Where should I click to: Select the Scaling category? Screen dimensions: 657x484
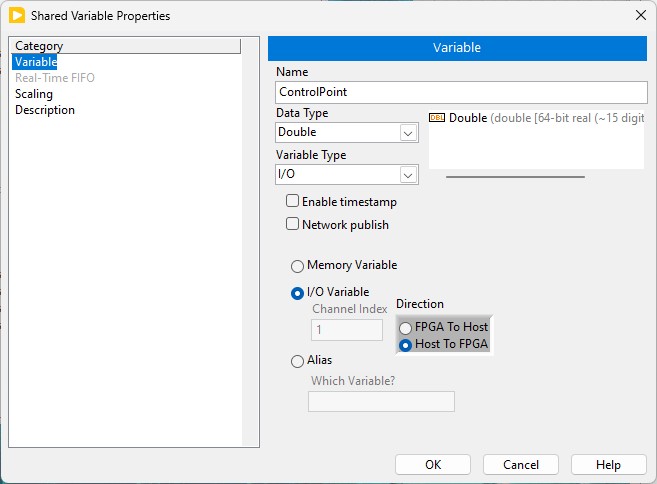coord(34,94)
